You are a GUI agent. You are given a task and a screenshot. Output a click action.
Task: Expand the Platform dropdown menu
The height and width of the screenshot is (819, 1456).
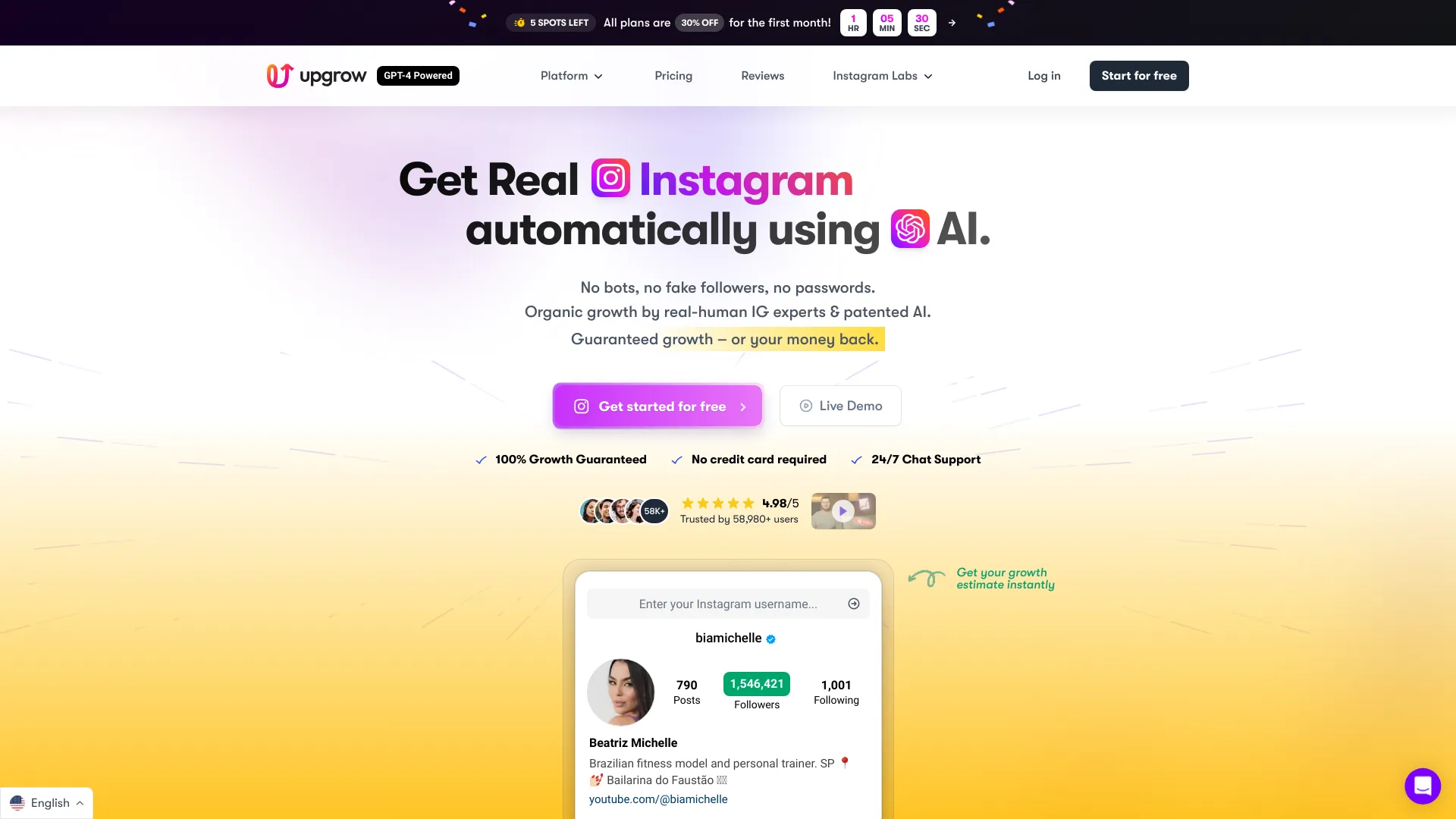(x=571, y=75)
